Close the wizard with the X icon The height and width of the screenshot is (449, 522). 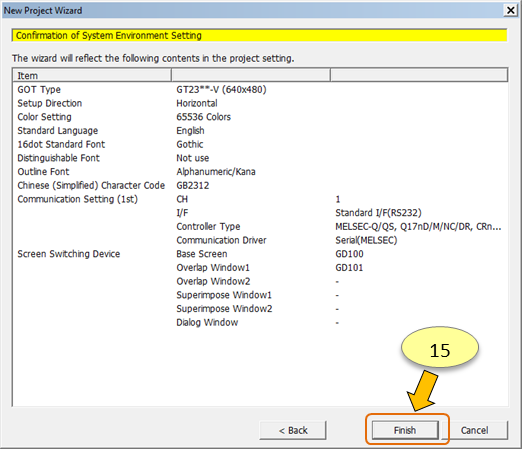click(x=510, y=10)
